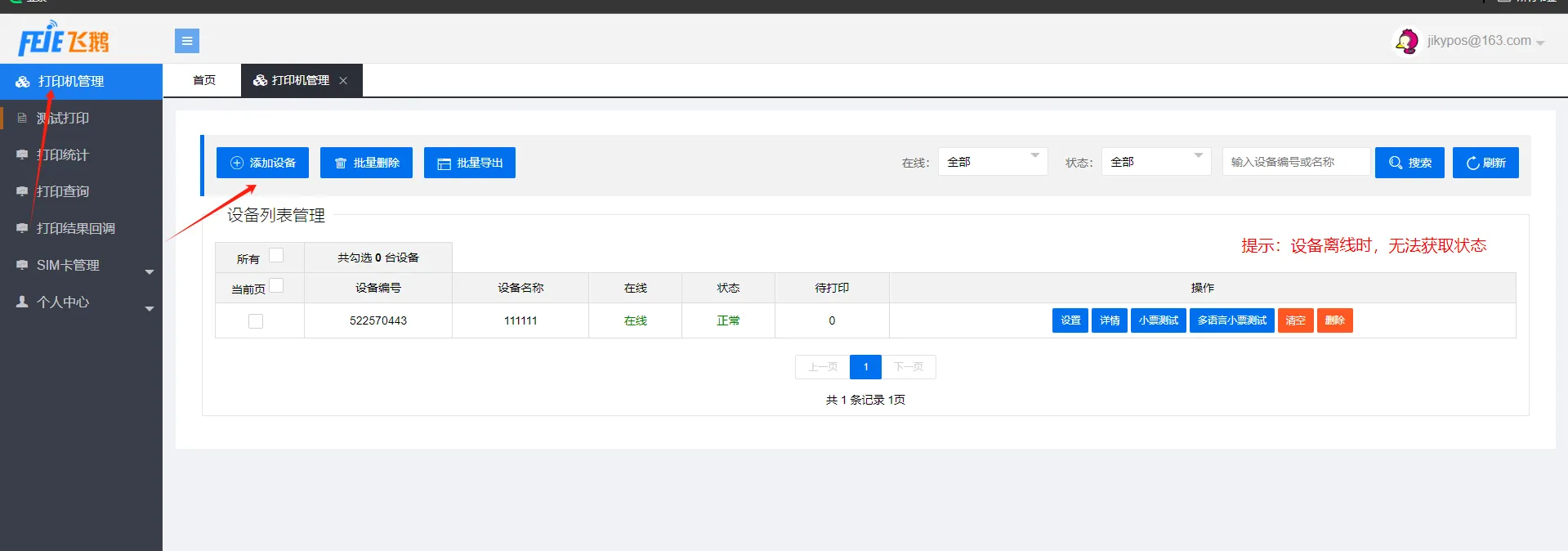Screen dimensions: 1568x551
Task: Click the user avatar icon
Action: (x=1406, y=41)
